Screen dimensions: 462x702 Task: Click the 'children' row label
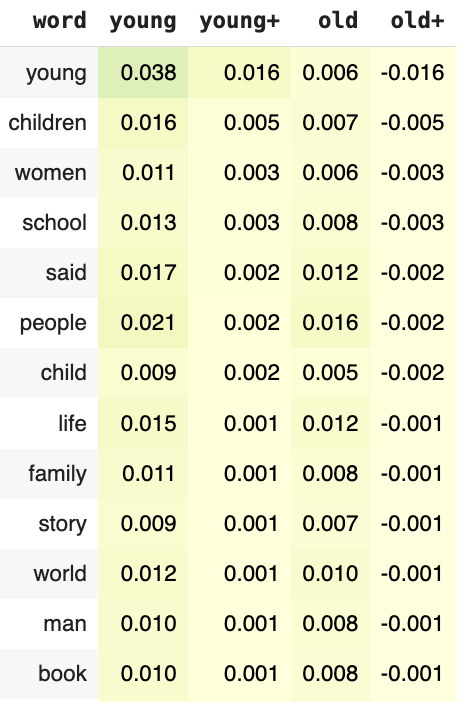[47, 123]
